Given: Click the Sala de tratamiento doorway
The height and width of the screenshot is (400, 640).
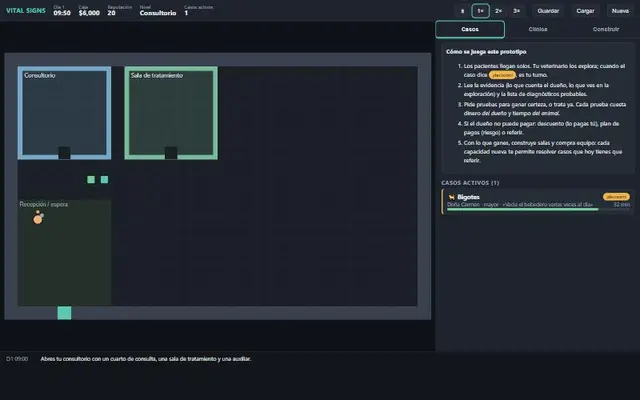Looking at the screenshot, I should coord(171,153).
